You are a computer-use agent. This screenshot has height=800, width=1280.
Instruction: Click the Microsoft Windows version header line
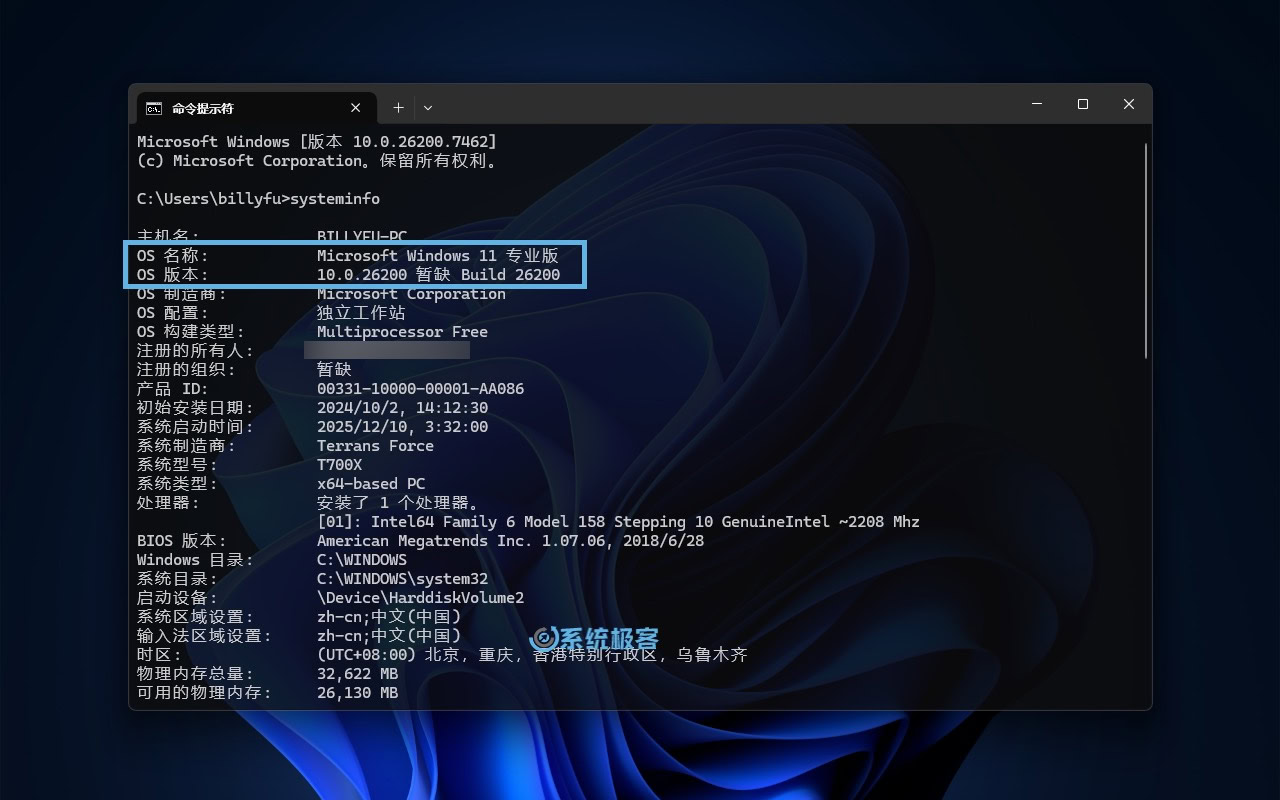(x=315, y=141)
